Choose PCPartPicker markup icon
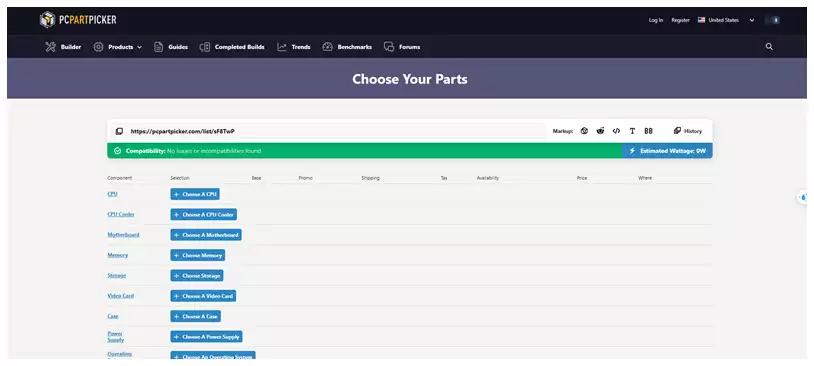This screenshot has width=814, height=366. (584, 131)
